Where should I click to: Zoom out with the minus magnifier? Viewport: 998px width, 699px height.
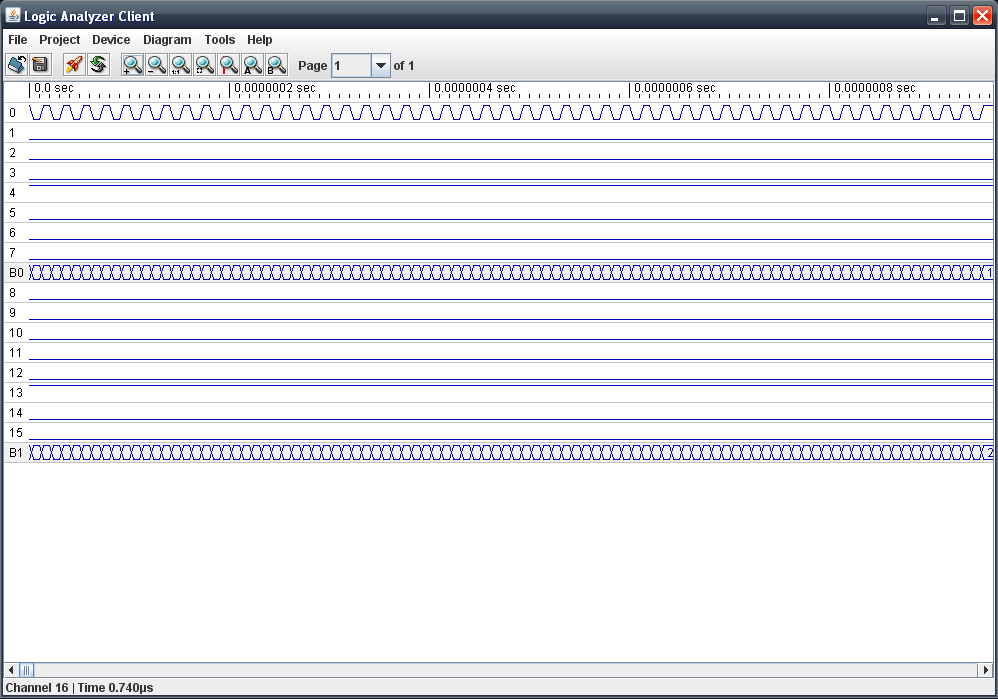[157, 65]
